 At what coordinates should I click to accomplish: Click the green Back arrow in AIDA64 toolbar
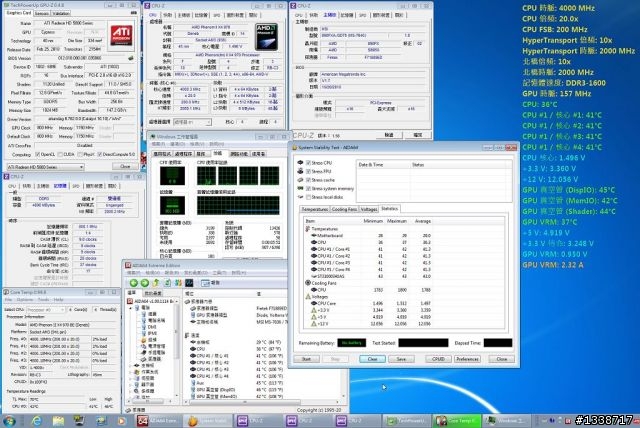point(133,283)
